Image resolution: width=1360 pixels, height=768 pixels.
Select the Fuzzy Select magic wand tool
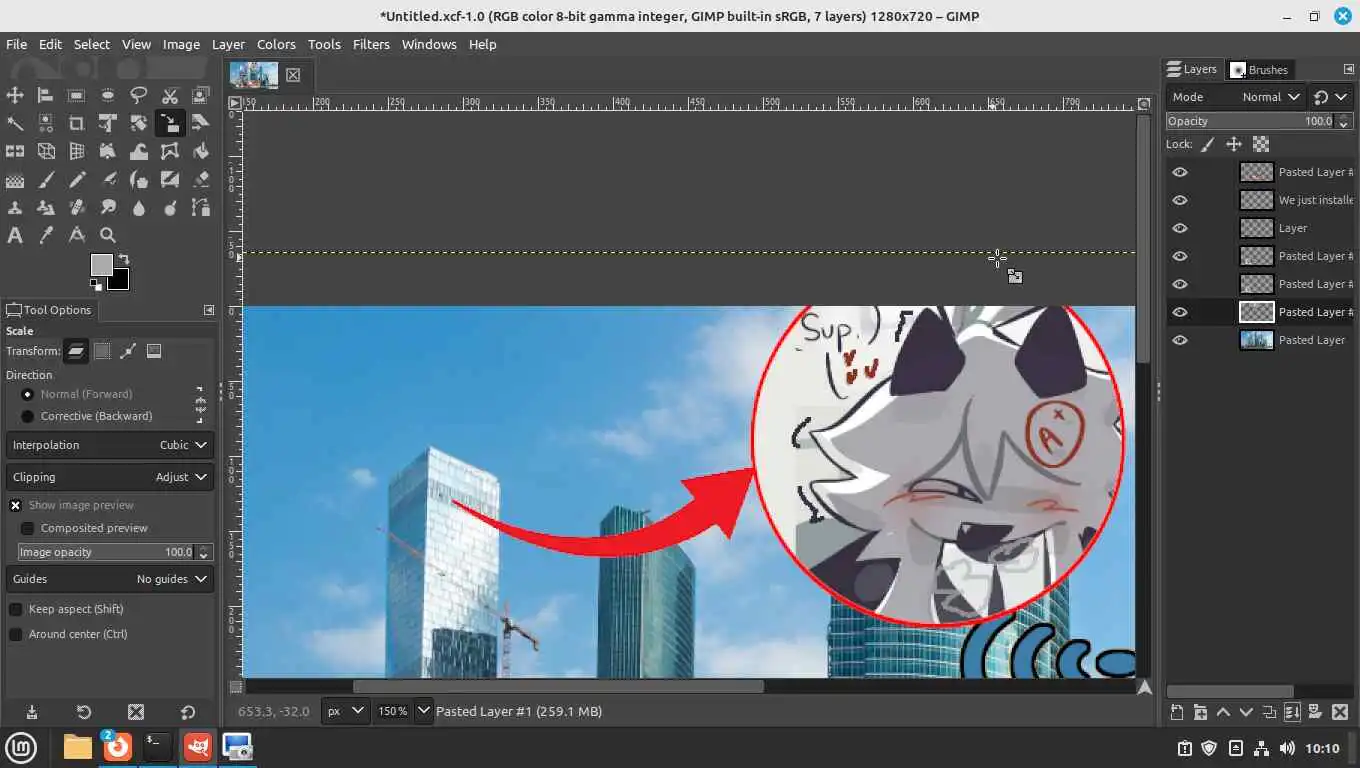15,123
